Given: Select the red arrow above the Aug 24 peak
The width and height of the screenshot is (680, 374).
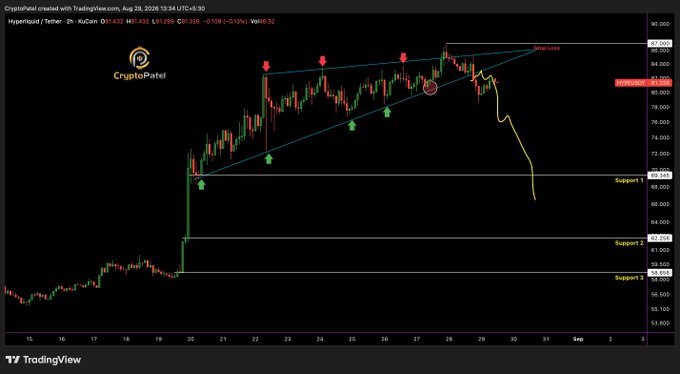Looking at the screenshot, I should [x=322, y=61].
